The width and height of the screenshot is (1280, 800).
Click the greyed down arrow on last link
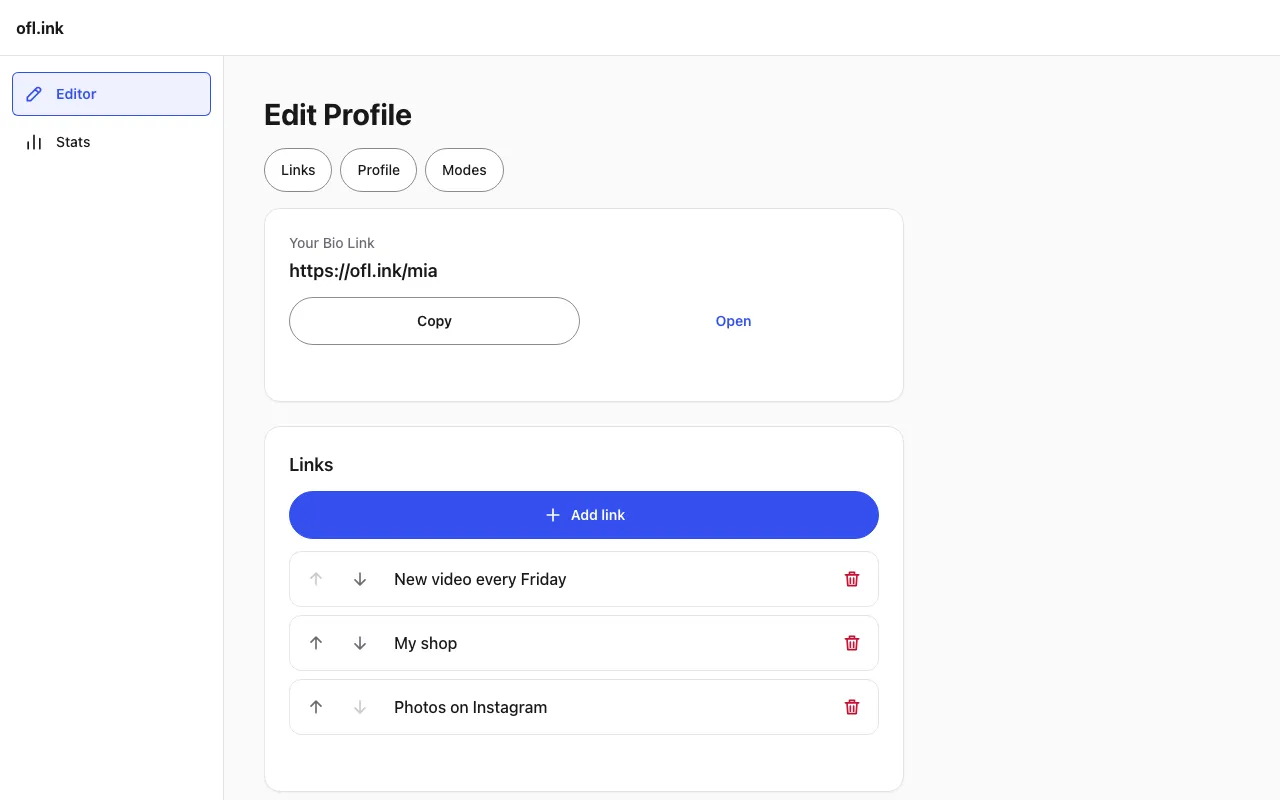(x=360, y=707)
